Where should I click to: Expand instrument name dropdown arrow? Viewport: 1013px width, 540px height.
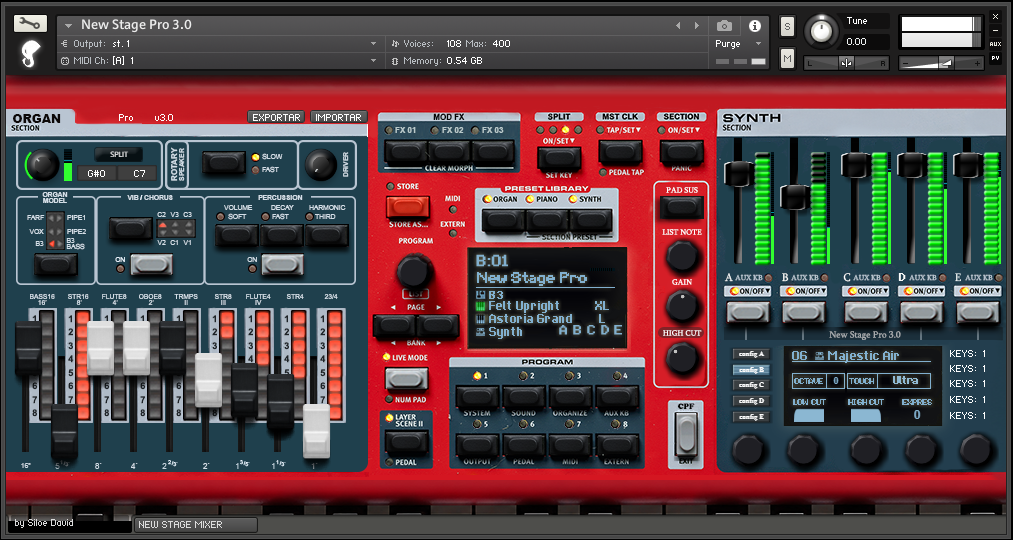click(68, 26)
